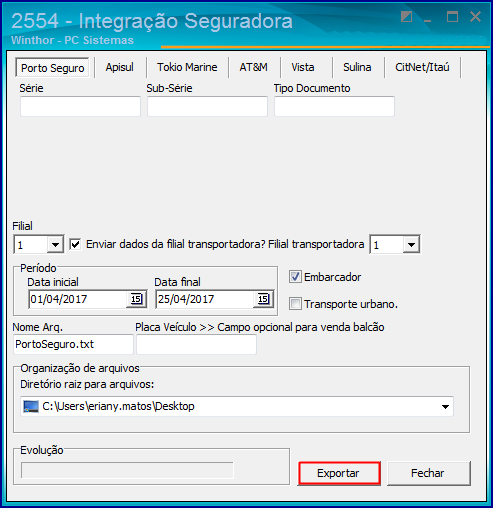
Task: Click the Período group label
Action: 38,268
